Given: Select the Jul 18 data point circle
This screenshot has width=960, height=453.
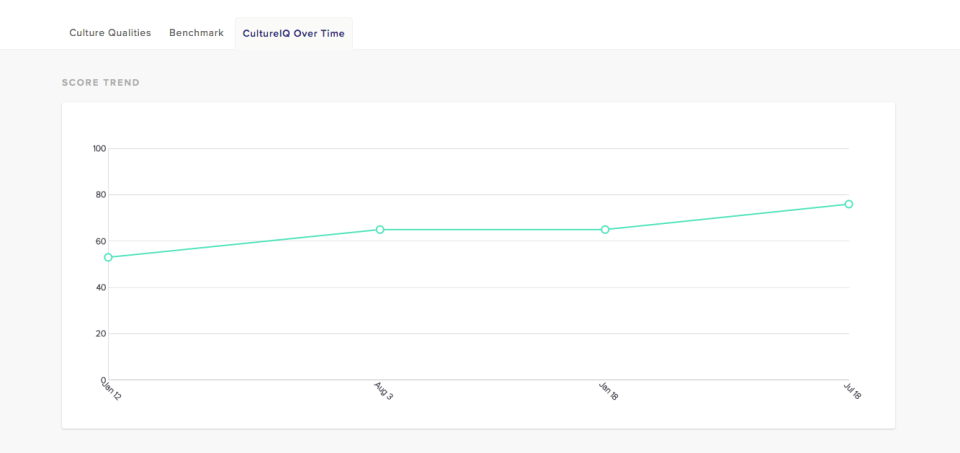Looking at the screenshot, I should pyautogui.click(x=848, y=204).
